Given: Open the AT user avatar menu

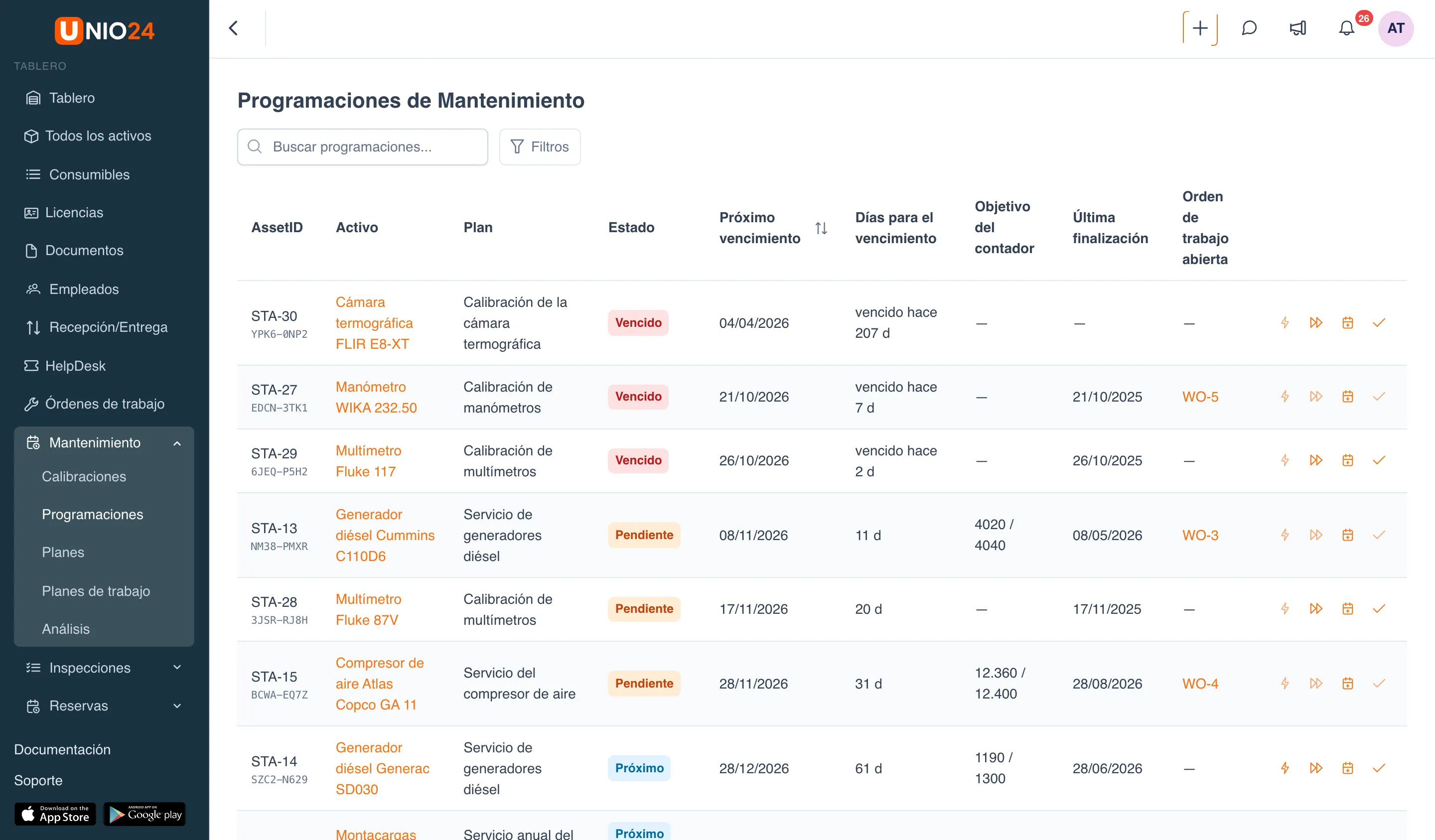Looking at the screenshot, I should pos(1396,28).
